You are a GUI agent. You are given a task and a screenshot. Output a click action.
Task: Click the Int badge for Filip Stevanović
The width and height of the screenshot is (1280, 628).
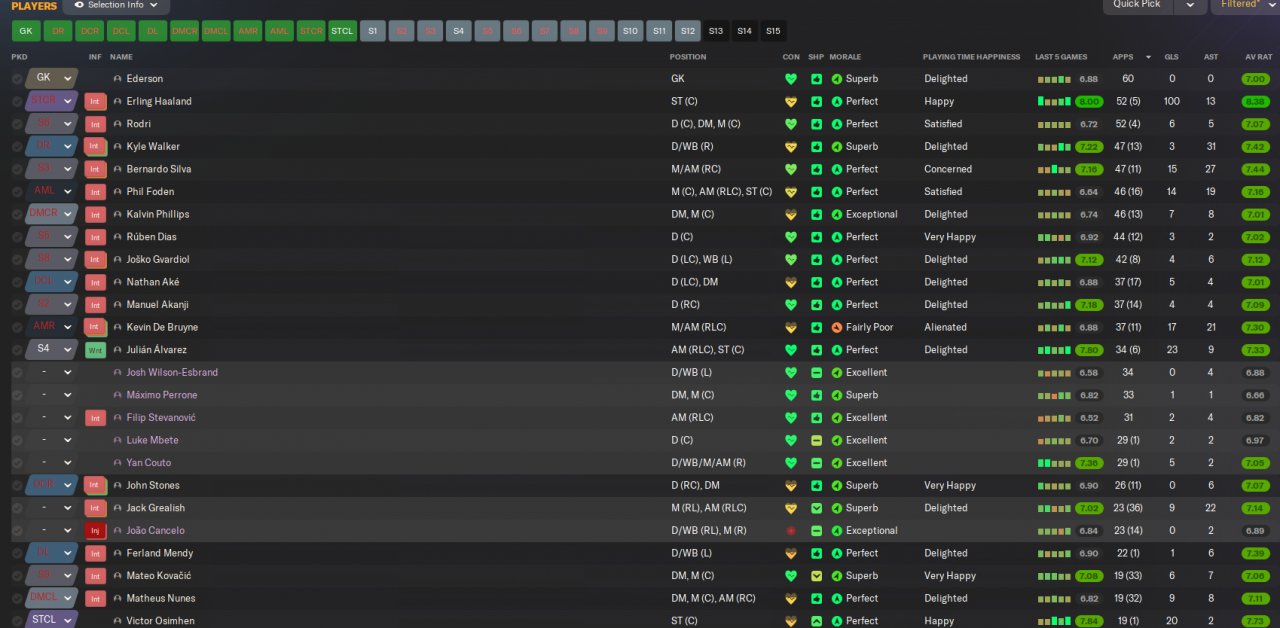(x=95, y=418)
